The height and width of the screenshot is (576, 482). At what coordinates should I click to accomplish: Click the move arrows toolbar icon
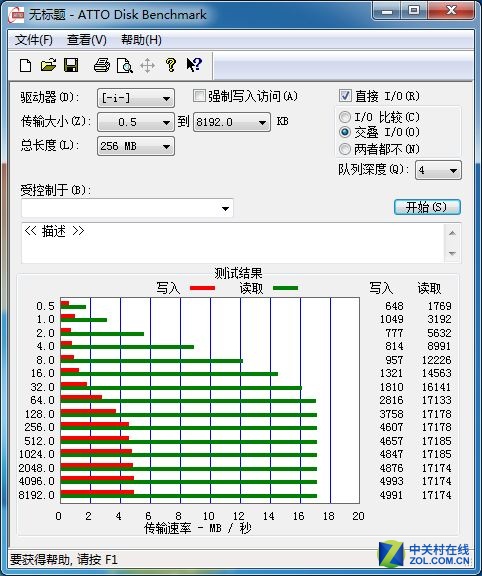click(x=147, y=66)
